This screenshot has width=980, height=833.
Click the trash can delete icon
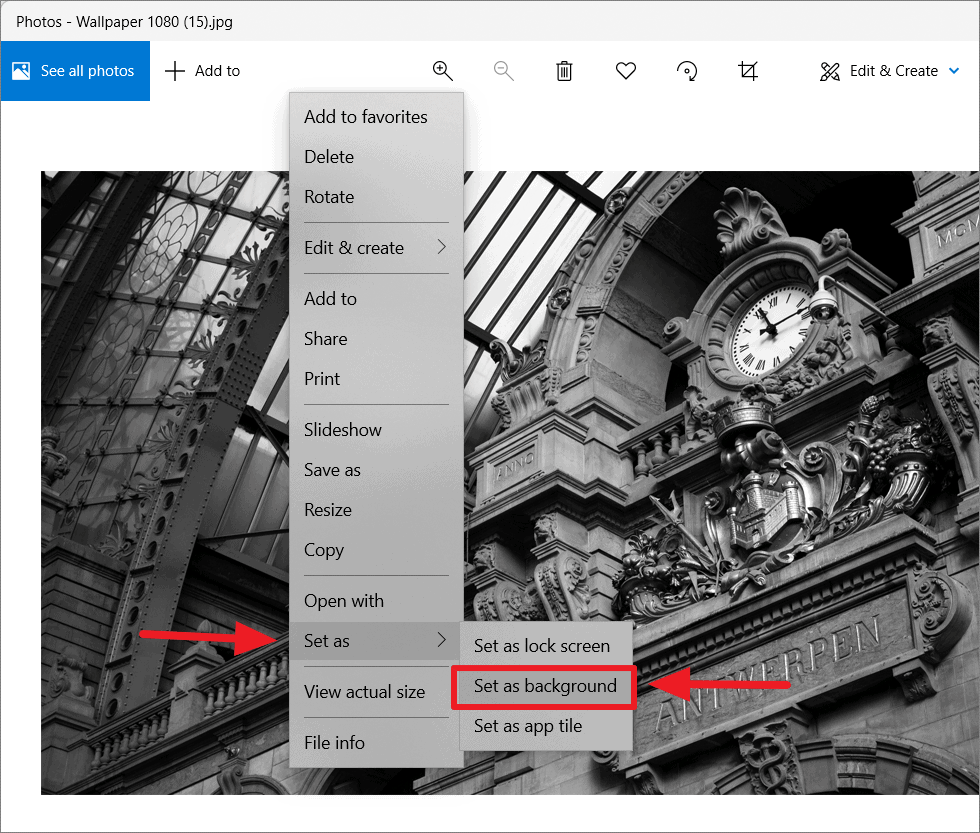pos(564,71)
